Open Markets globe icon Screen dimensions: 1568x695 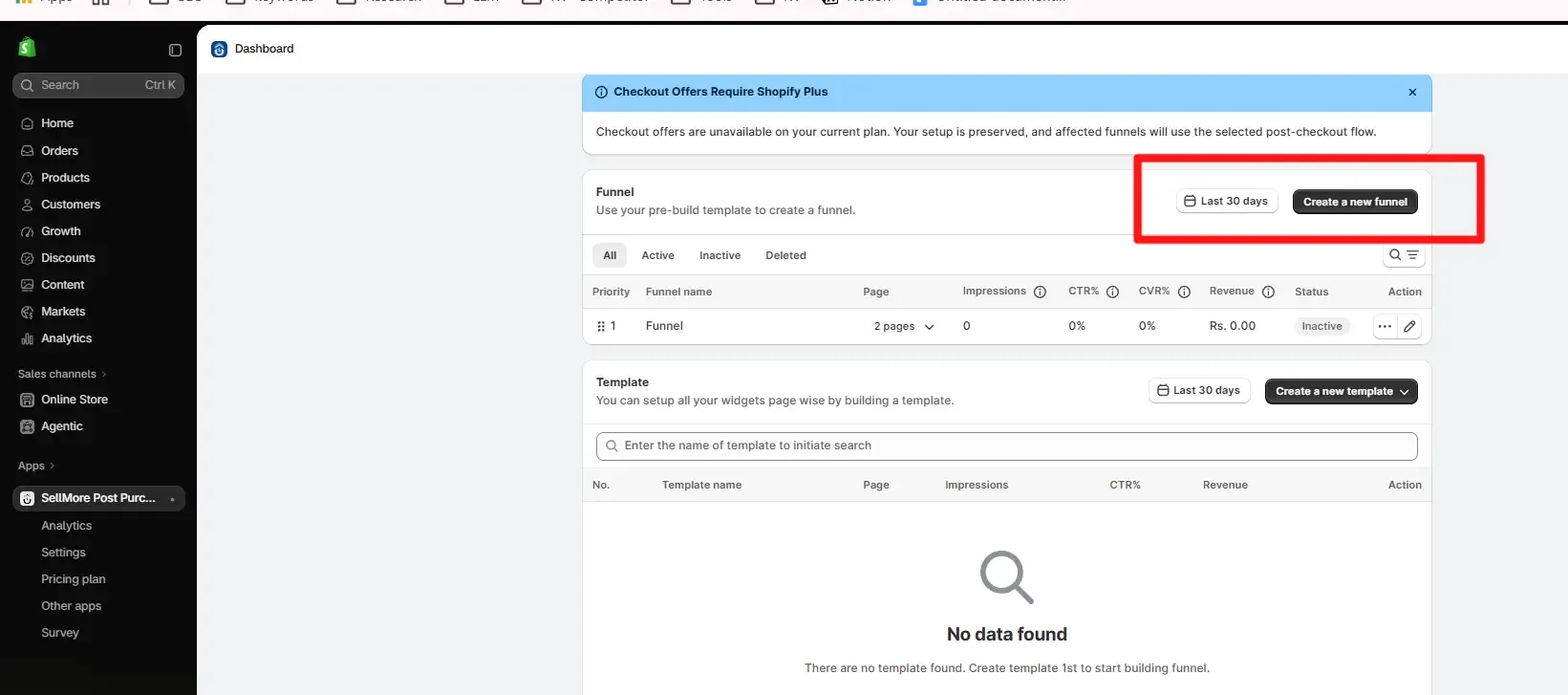27,312
